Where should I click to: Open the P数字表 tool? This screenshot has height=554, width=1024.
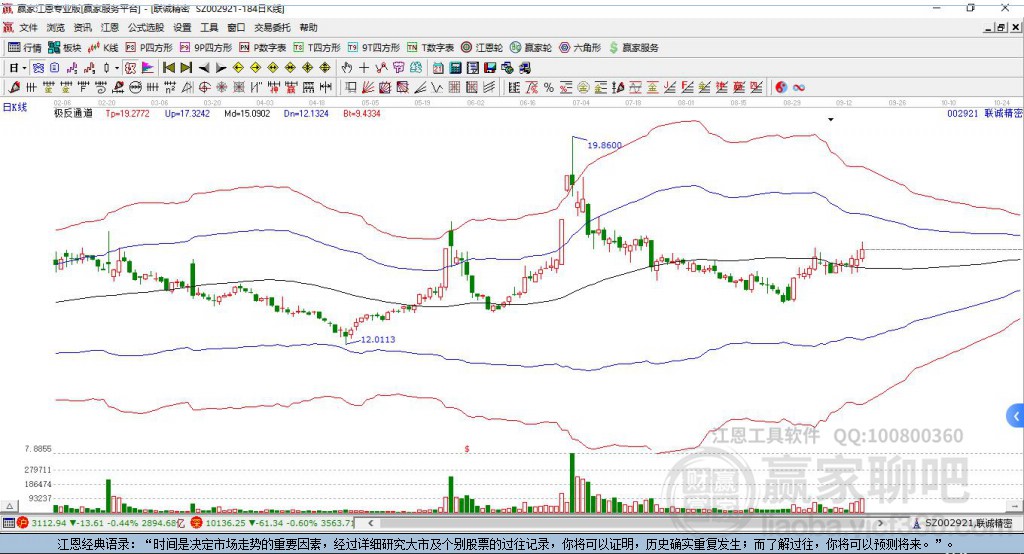(x=263, y=48)
